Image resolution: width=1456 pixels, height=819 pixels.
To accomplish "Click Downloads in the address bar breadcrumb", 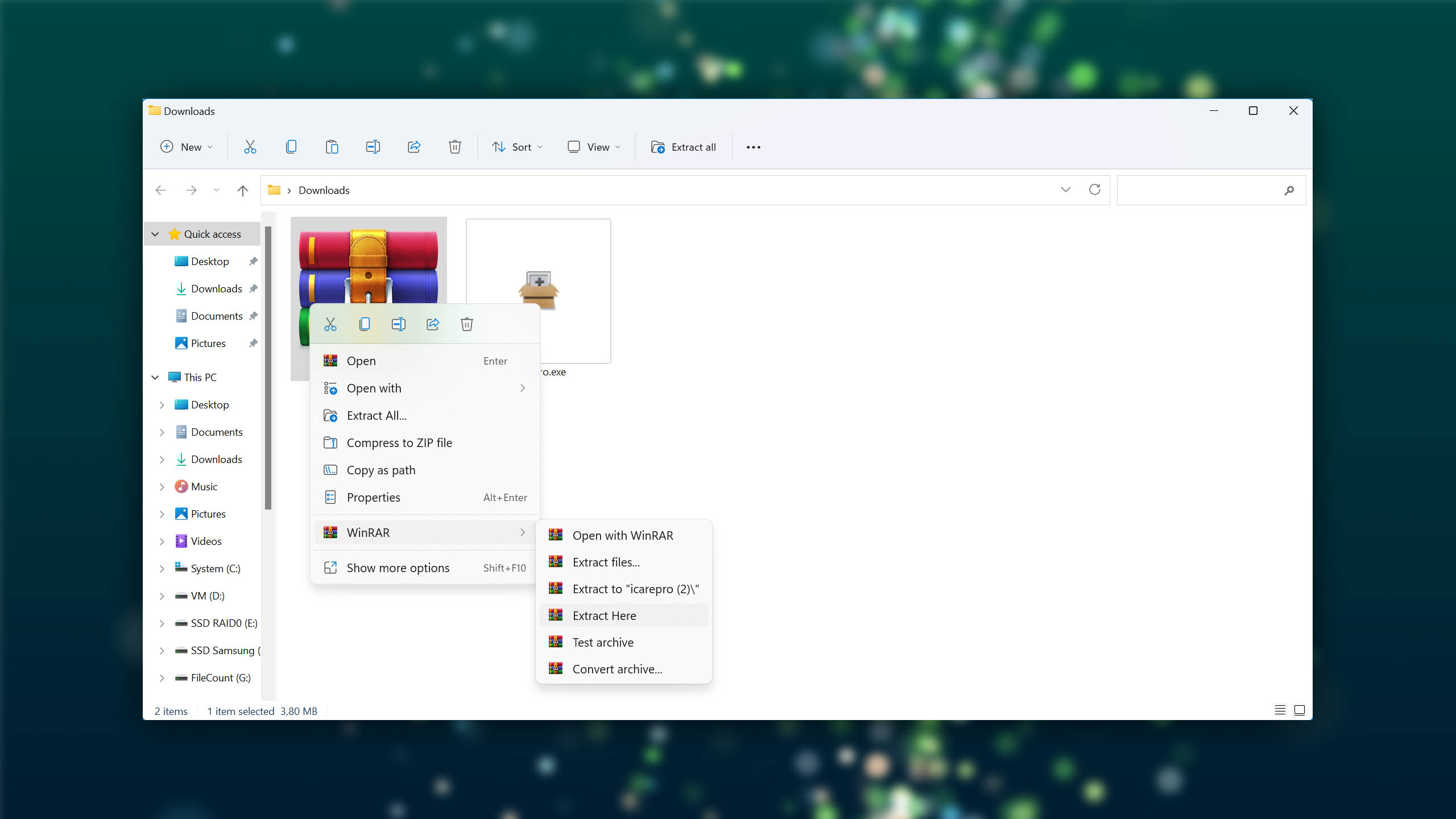I will coord(324,191).
